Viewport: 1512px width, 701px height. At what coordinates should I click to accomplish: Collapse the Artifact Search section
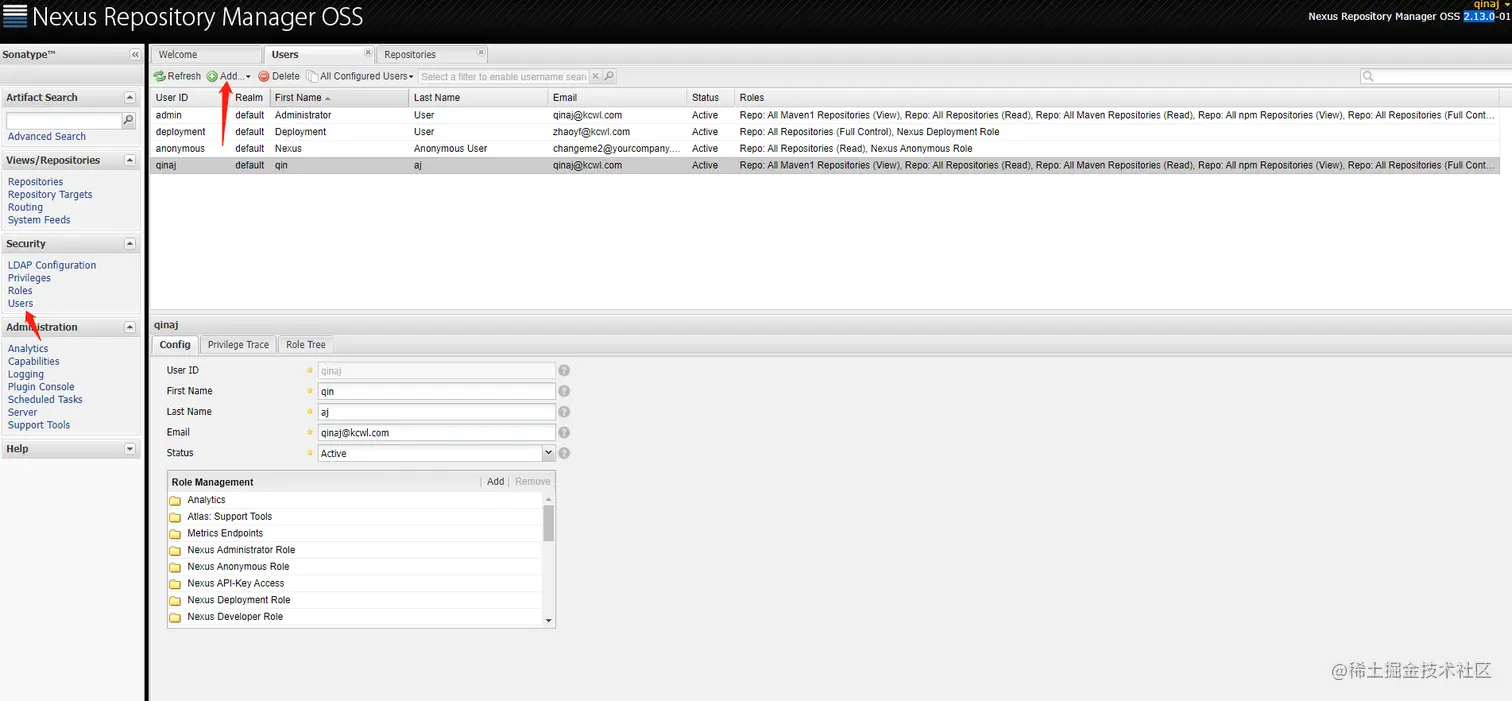coord(129,97)
